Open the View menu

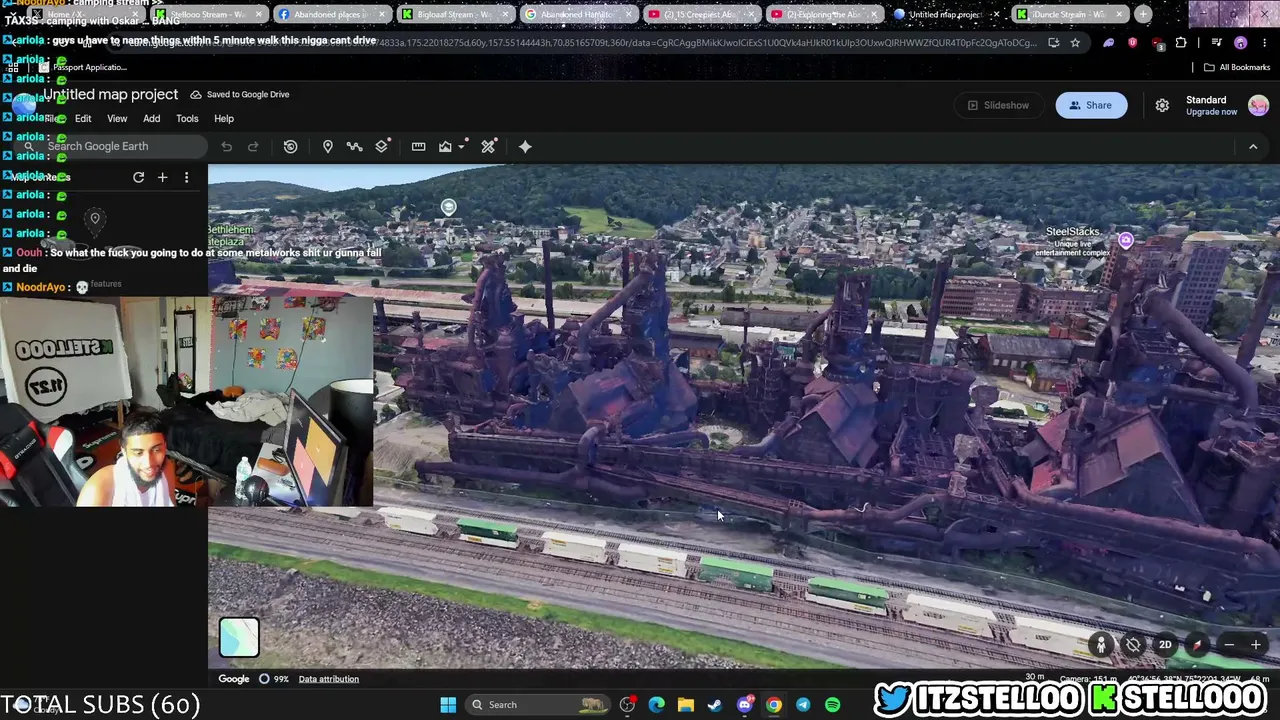(x=117, y=119)
